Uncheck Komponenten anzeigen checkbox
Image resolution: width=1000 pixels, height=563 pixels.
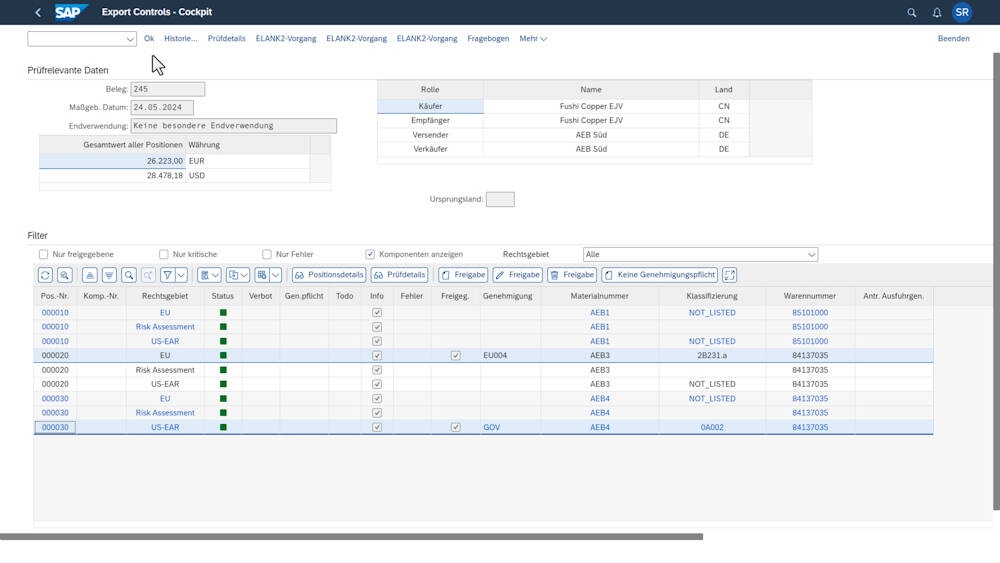point(370,254)
